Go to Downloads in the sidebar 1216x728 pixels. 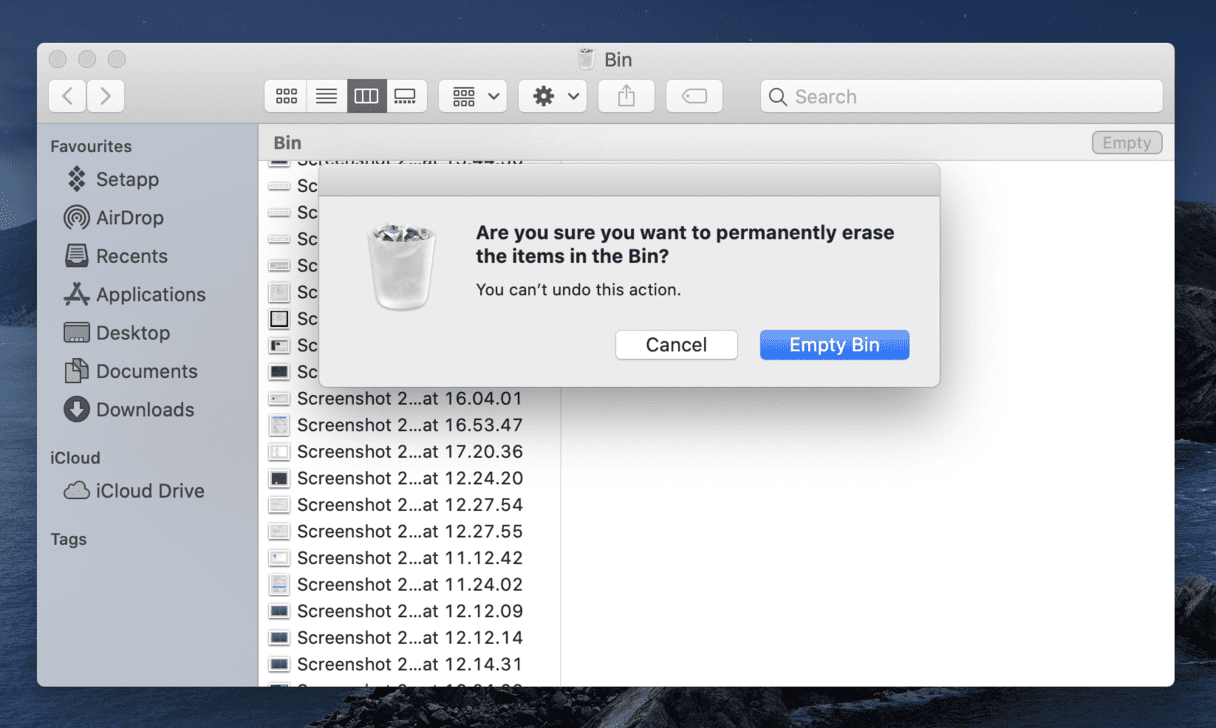click(x=144, y=410)
